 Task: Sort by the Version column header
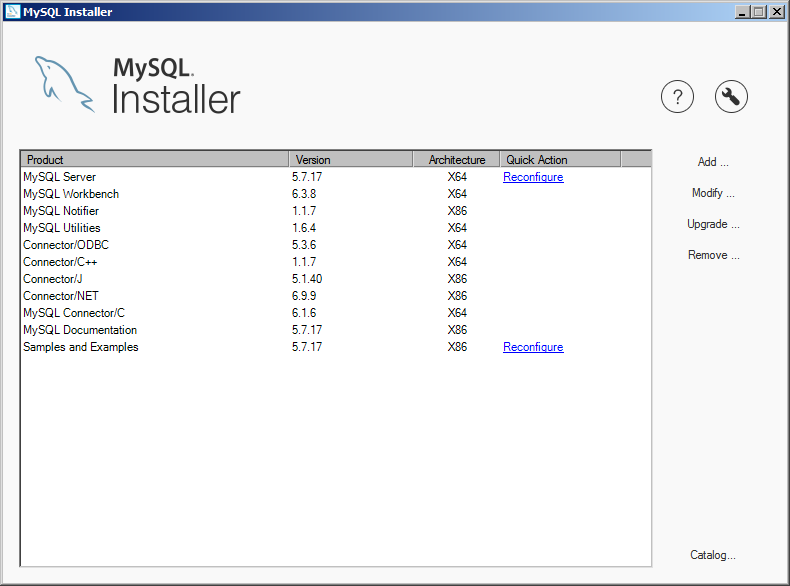[351, 159]
